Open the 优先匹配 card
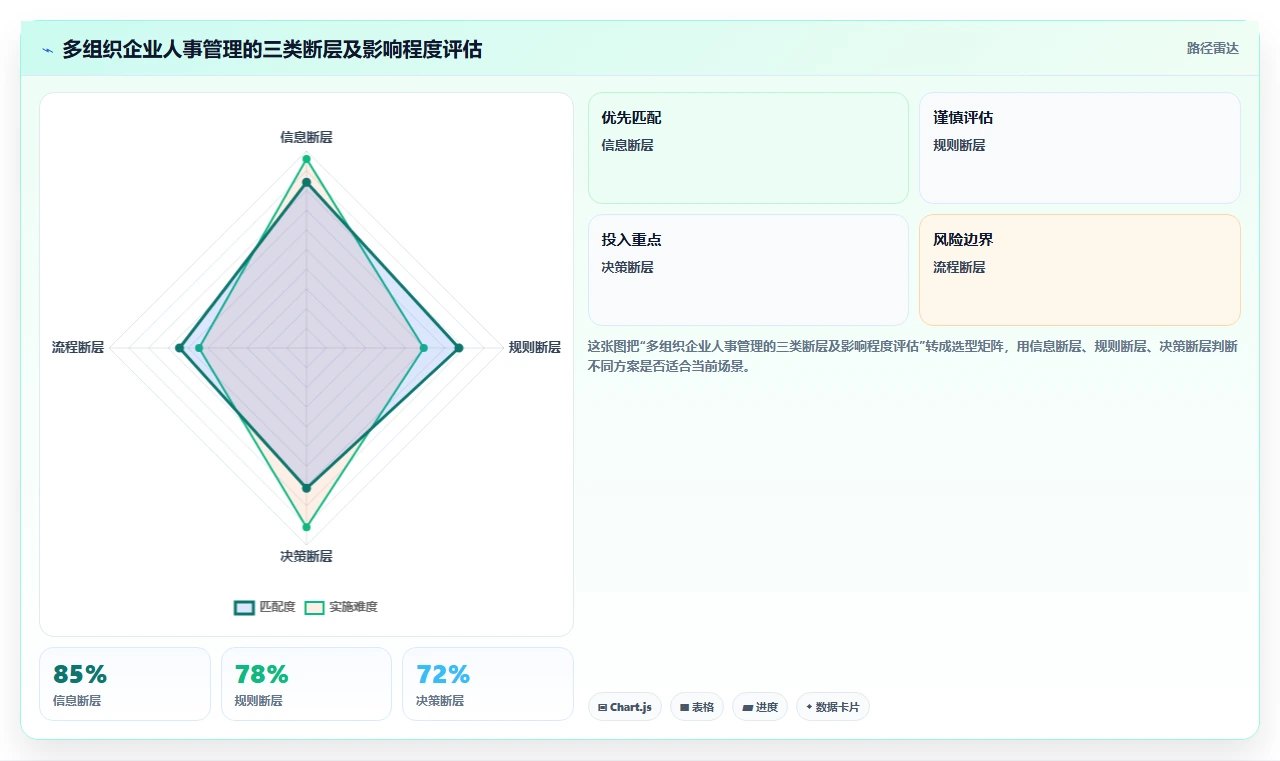Screen dimensions: 1280x761 click(748, 148)
